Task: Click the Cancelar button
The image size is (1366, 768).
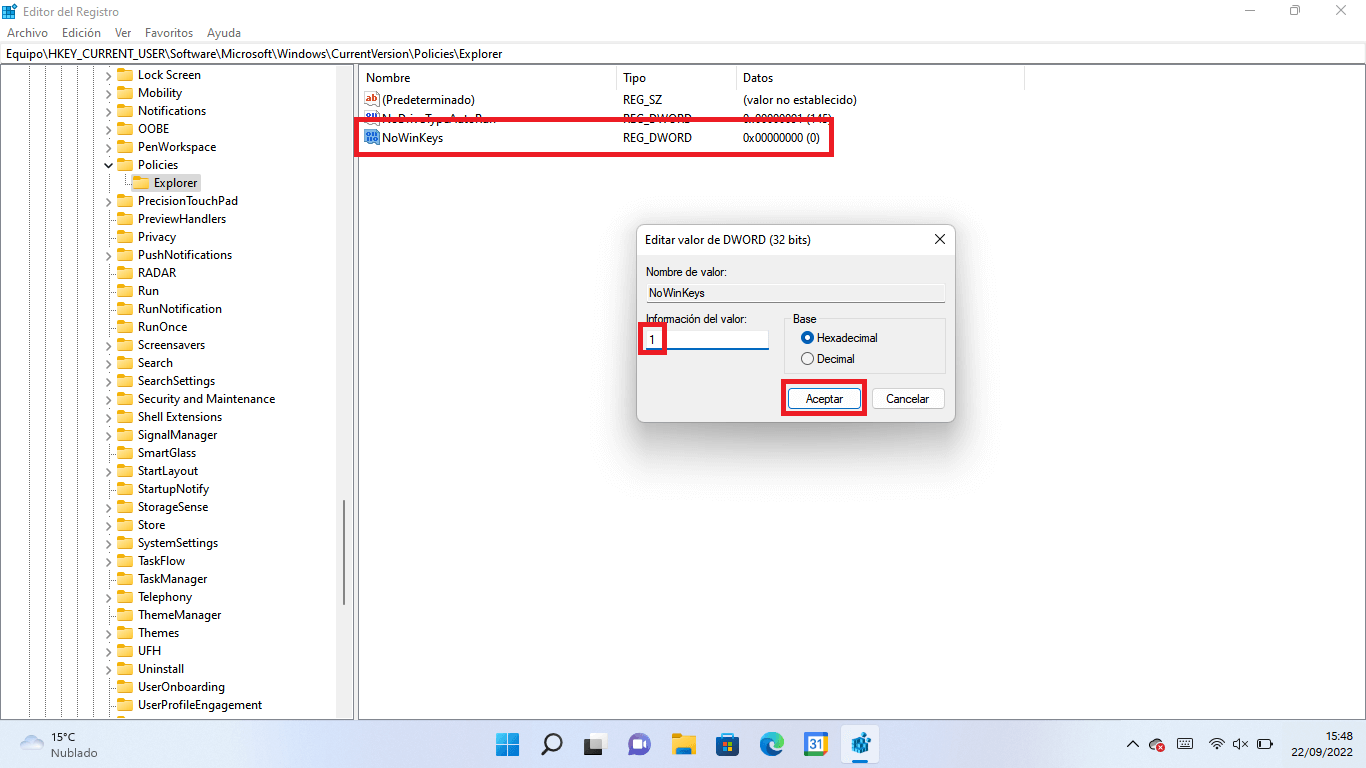Action: coord(908,398)
